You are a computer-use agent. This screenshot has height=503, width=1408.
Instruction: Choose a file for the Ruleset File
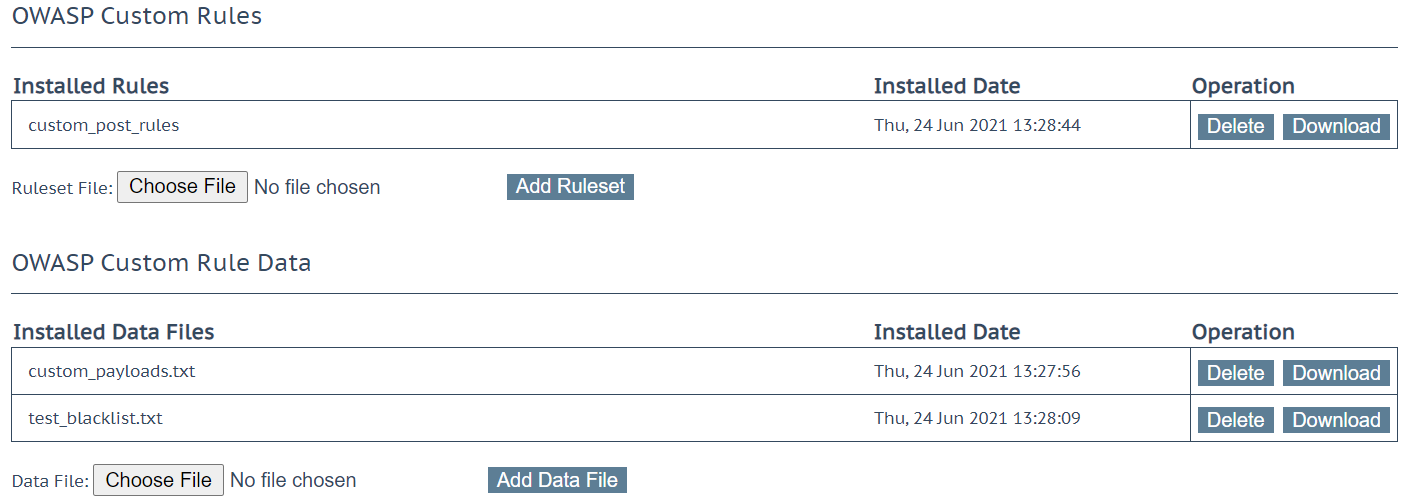point(182,187)
